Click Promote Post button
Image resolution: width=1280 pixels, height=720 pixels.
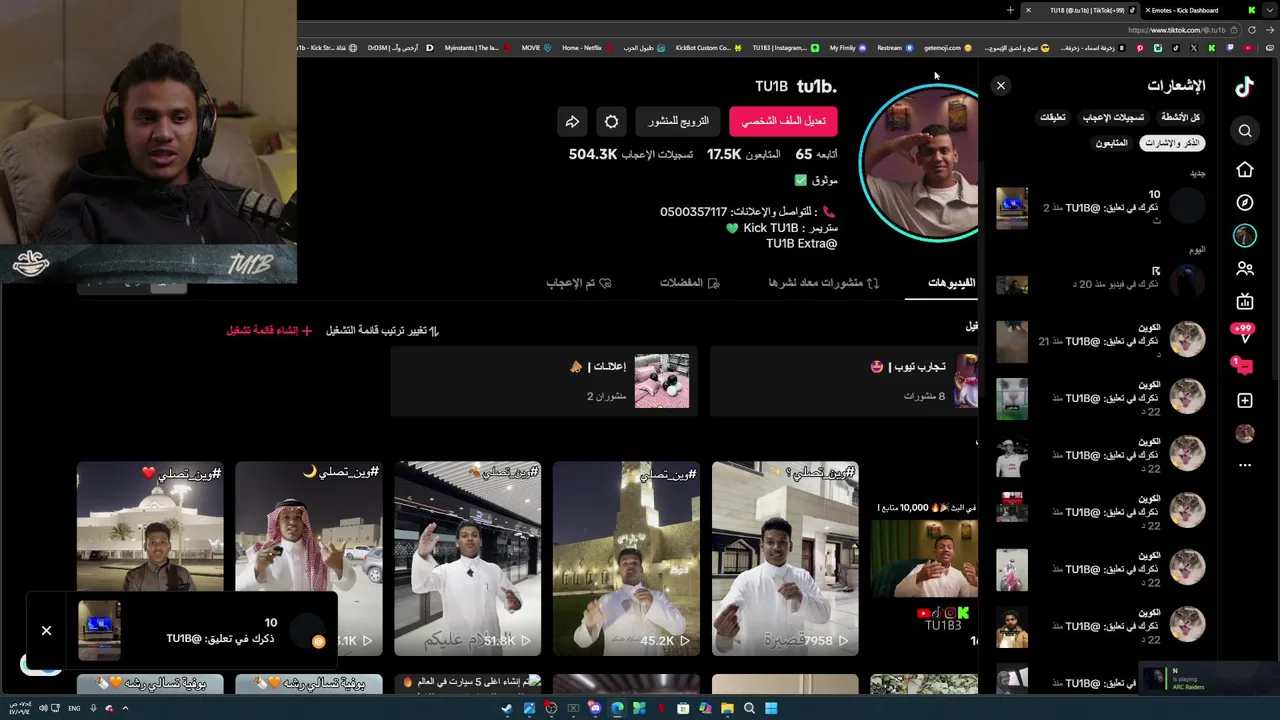pyautogui.click(x=678, y=121)
